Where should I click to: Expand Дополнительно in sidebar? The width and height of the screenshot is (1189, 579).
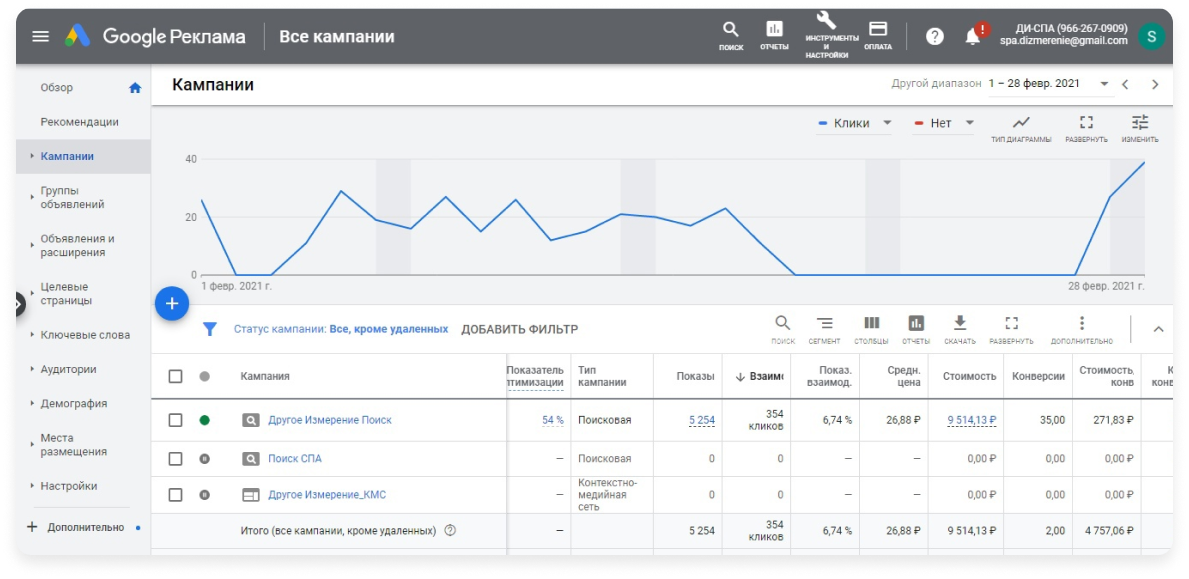(x=83, y=527)
